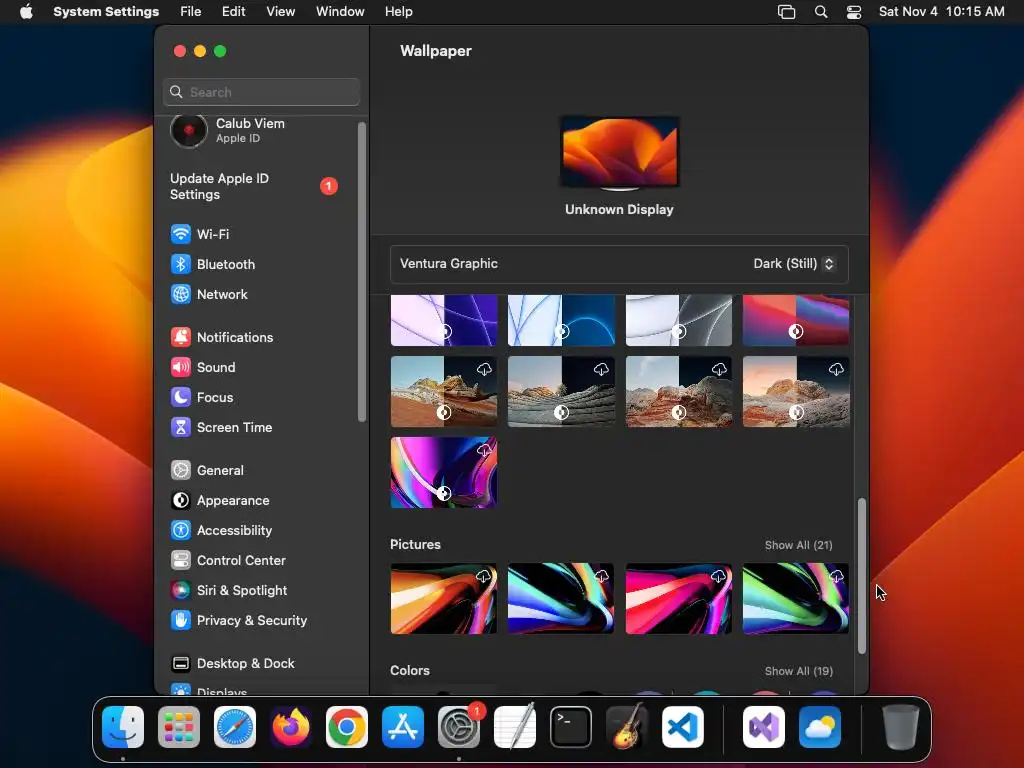This screenshot has height=768, width=1024.
Task: Select second gray rock landscape wallpaper
Action: [x=561, y=391]
